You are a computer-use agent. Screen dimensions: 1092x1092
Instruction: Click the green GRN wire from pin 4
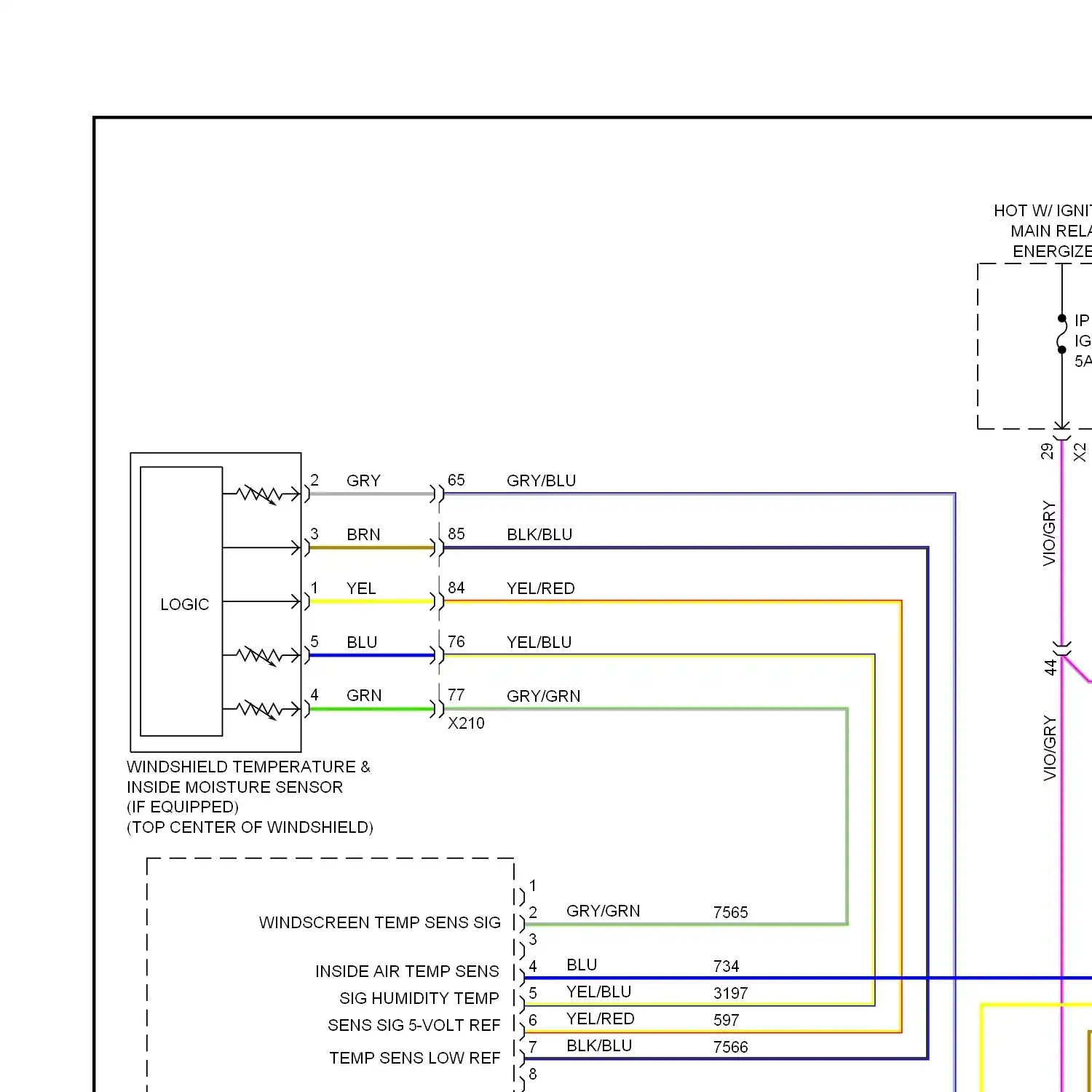pyautogui.click(x=371, y=709)
